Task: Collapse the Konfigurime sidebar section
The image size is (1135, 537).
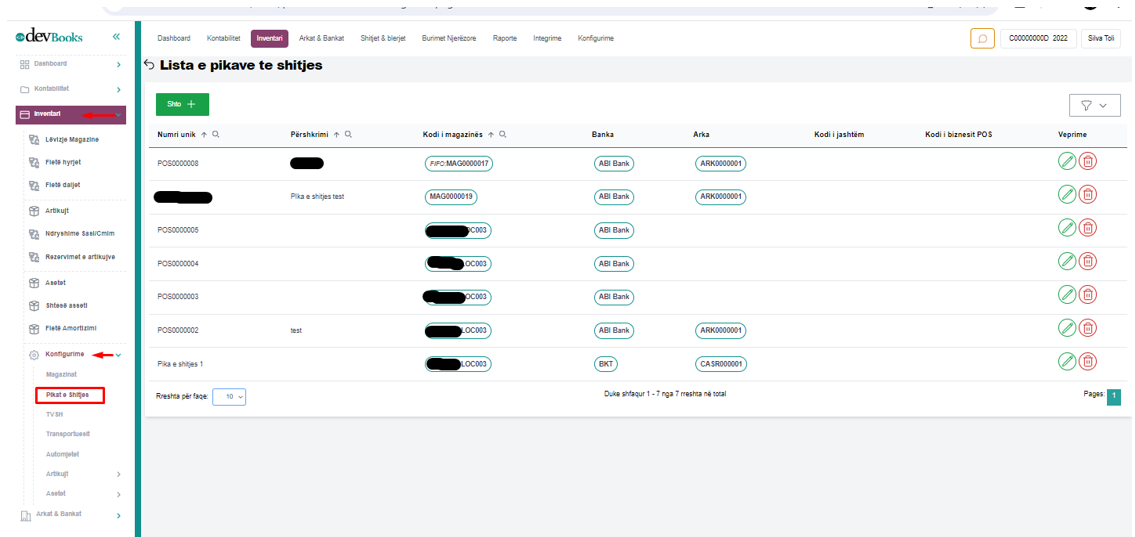Action: [119, 355]
